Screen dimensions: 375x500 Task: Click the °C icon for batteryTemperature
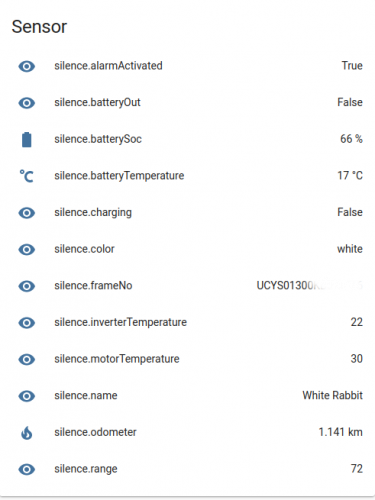(27, 176)
